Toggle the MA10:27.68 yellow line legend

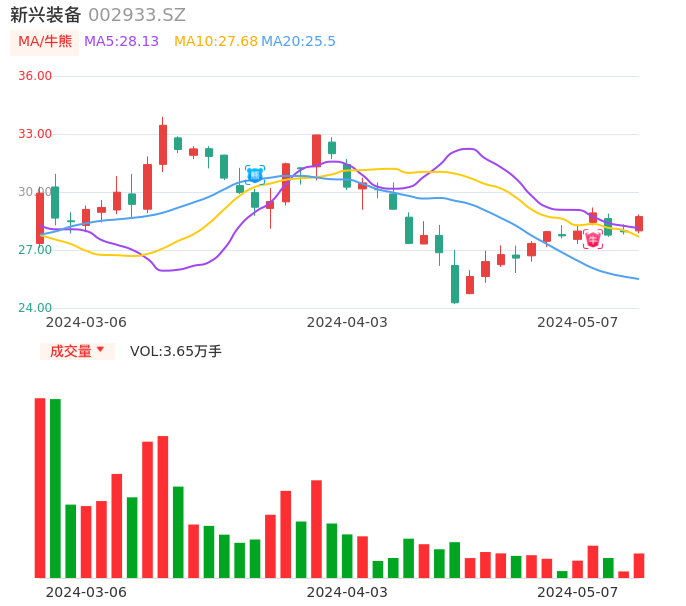215,42
